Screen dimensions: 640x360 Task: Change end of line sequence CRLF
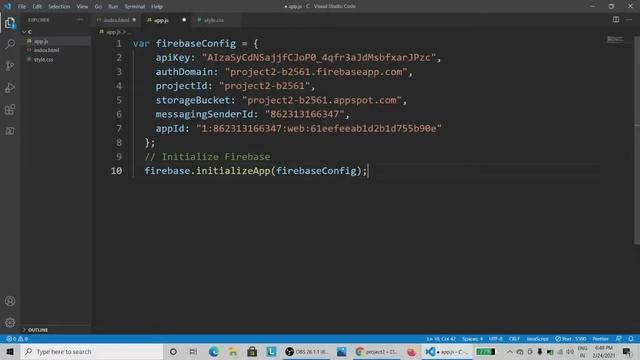coord(514,339)
